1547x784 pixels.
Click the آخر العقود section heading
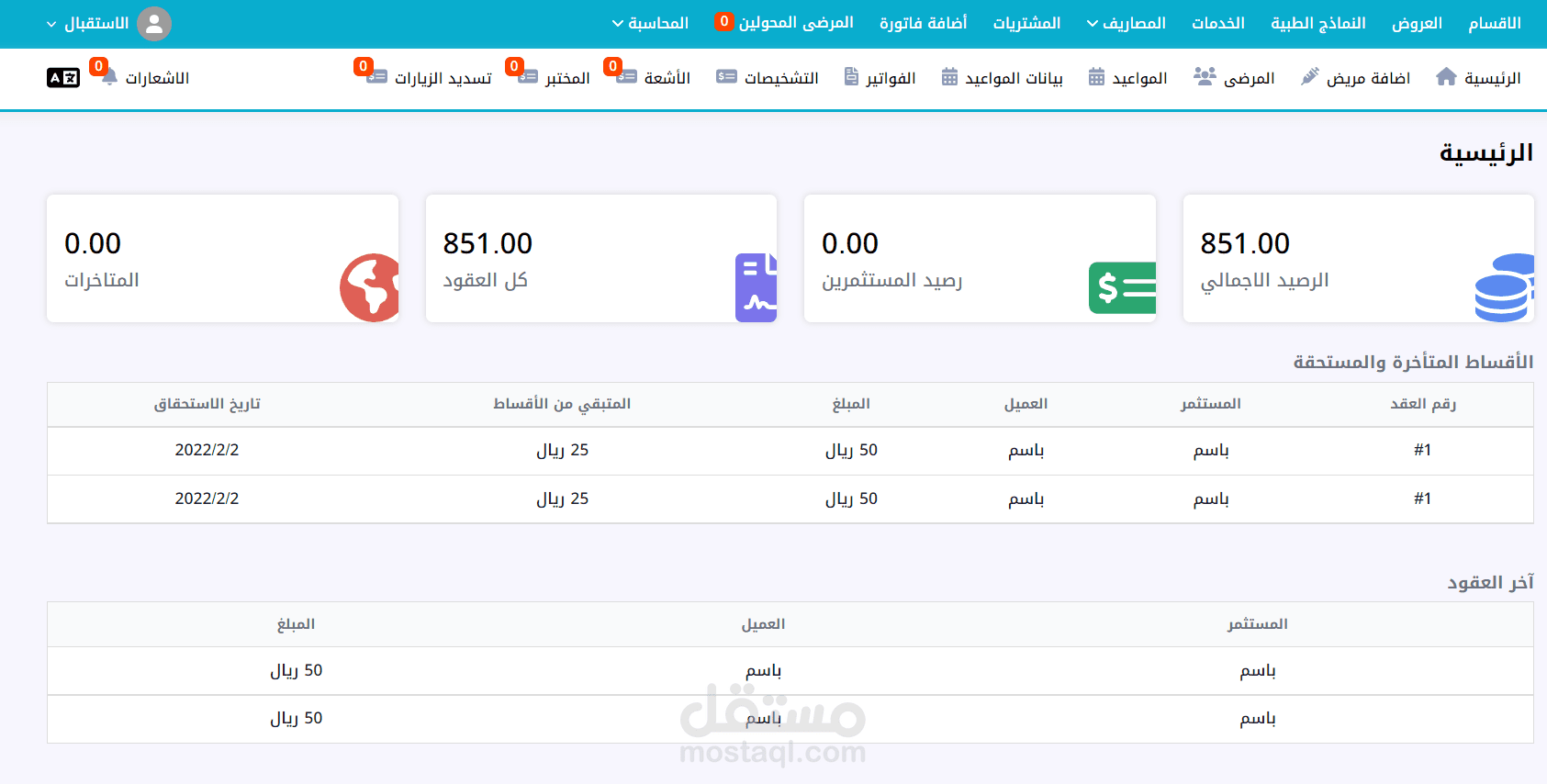pyautogui.click(x=1491, y=582)
